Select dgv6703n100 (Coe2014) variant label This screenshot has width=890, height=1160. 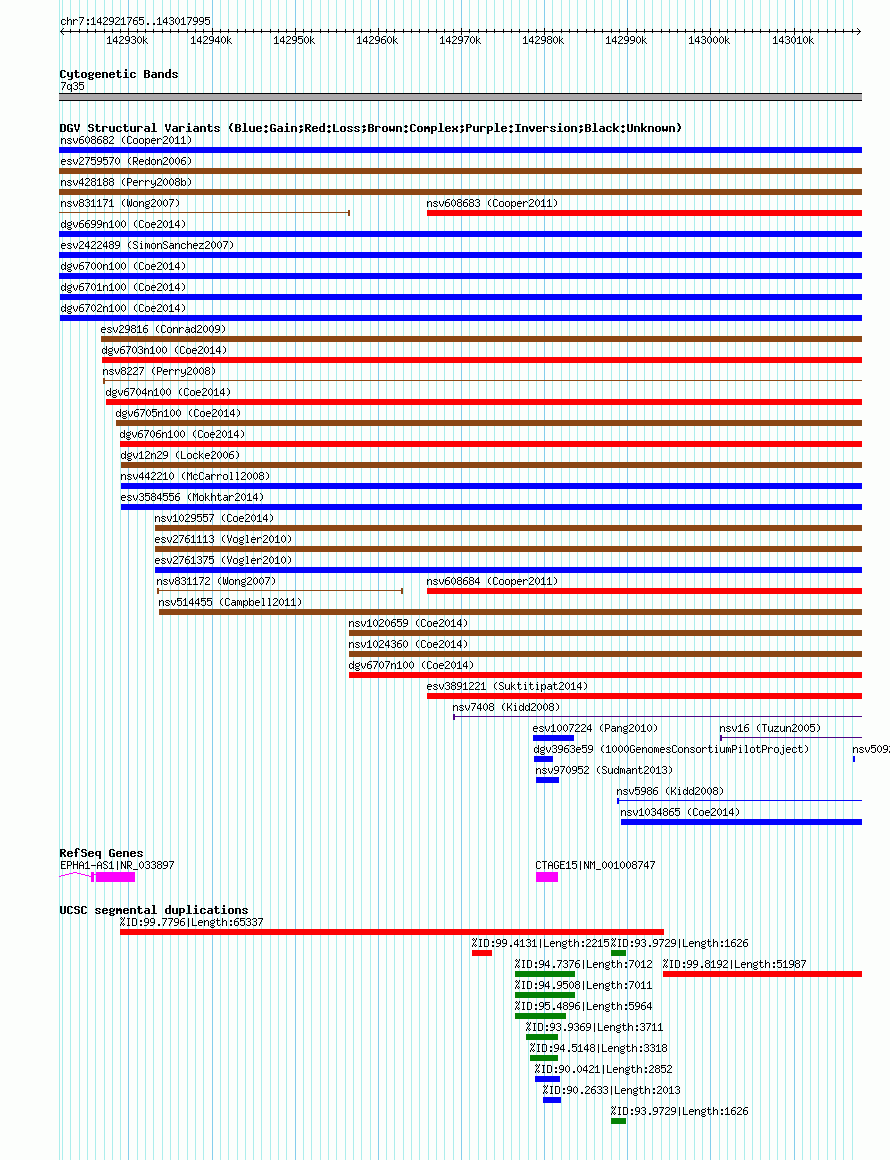pos(164,350)
